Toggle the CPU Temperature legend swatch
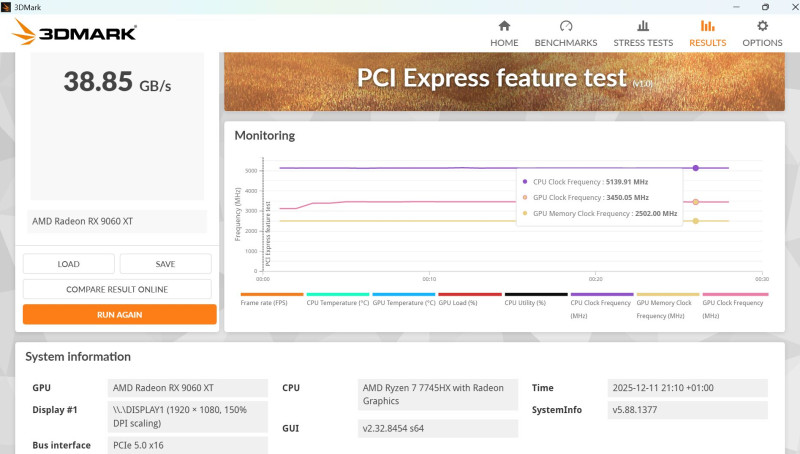Image resolution: width=800 pixels, height=454 pixels. (x=338, y=294)
